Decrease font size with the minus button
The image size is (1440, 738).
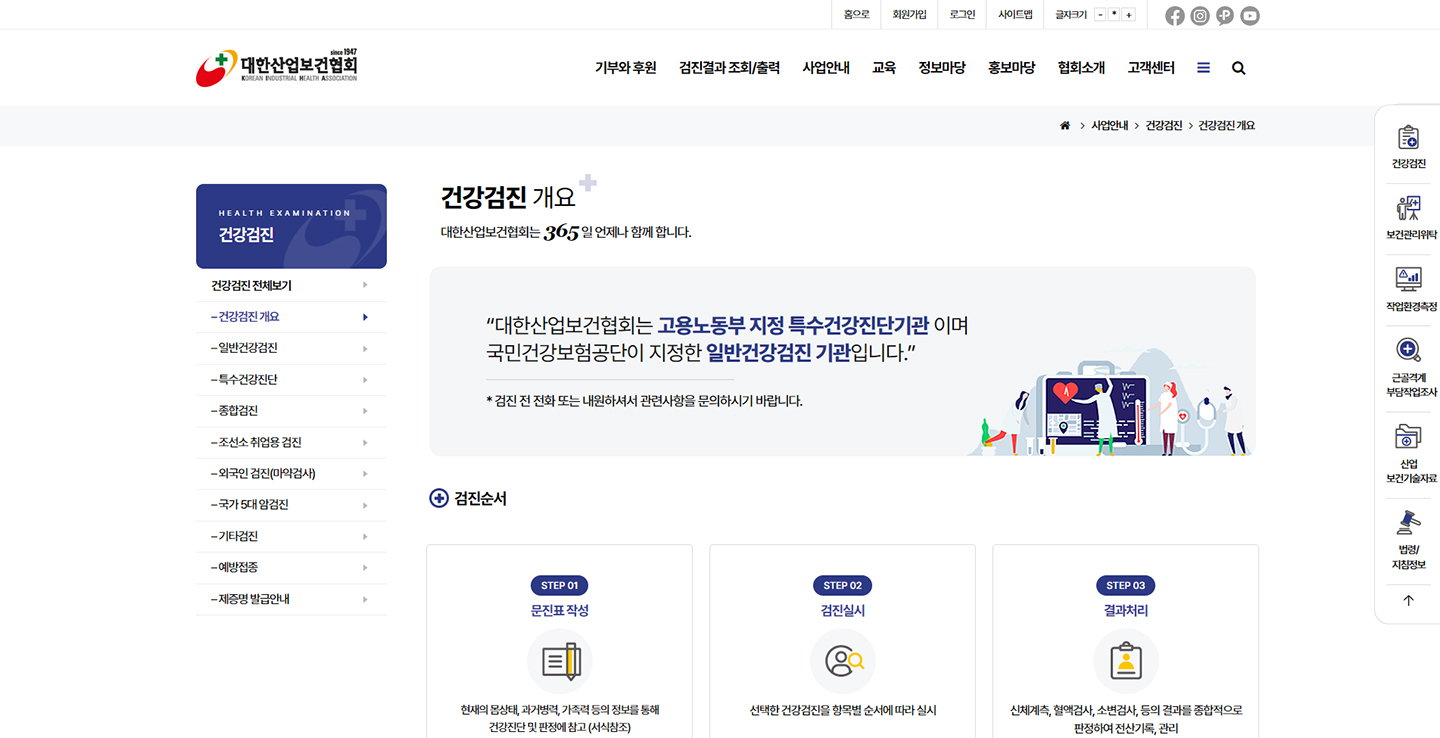1101,15
